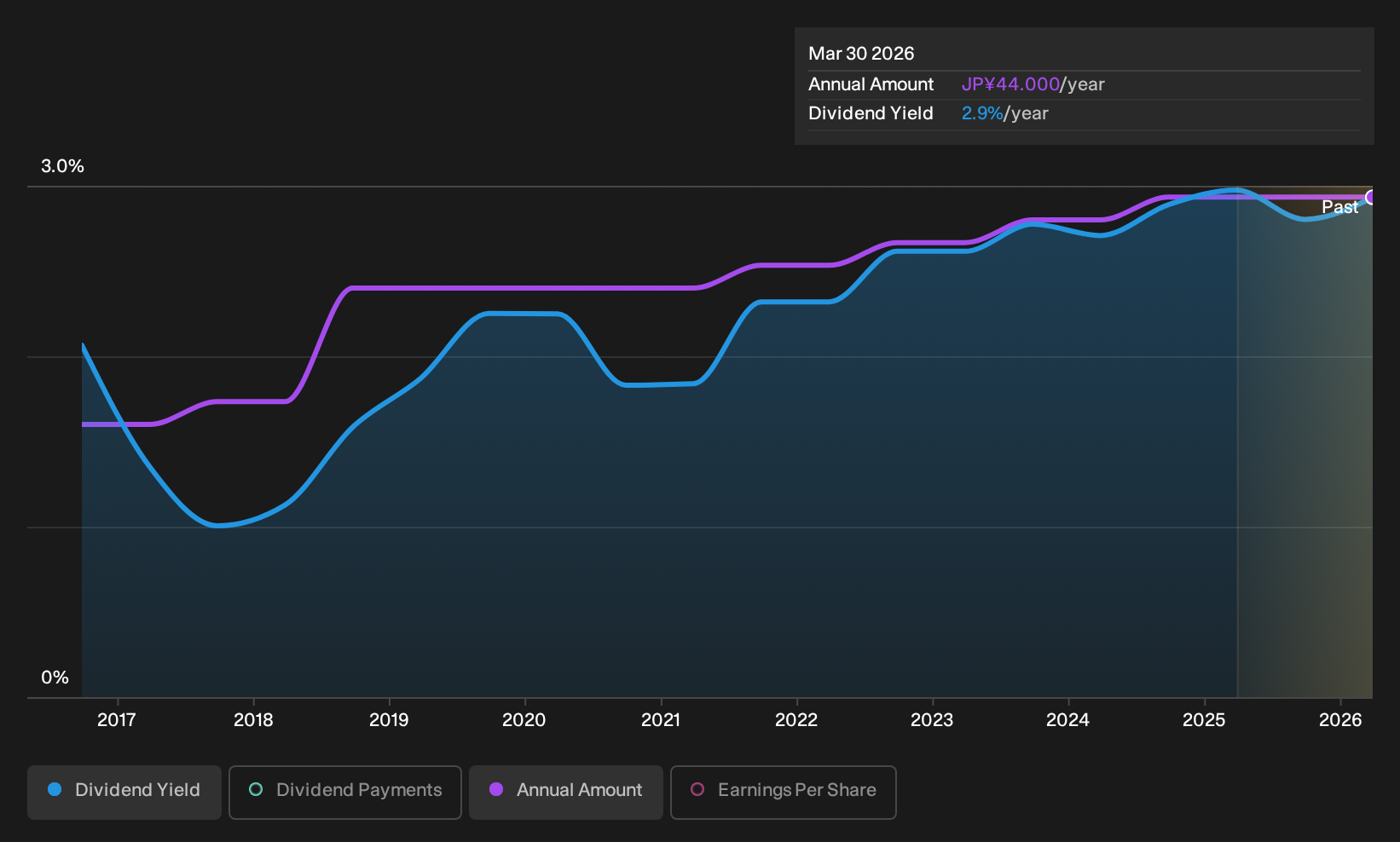The image size is (1400, 842).
Task: Click the pink Earnings Per Share circle icon
Action: 697,789
